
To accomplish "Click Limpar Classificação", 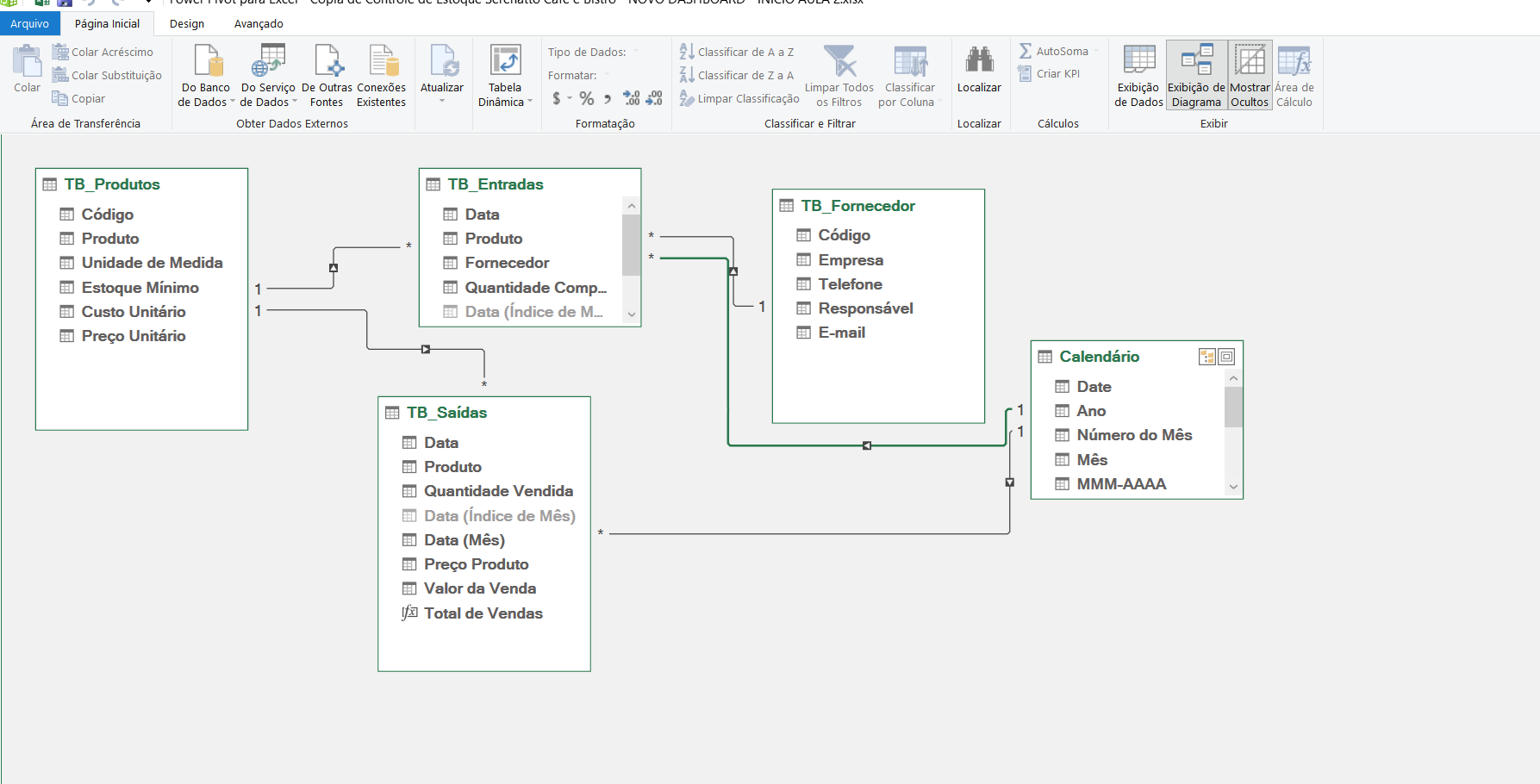I will tap(739, 98).
